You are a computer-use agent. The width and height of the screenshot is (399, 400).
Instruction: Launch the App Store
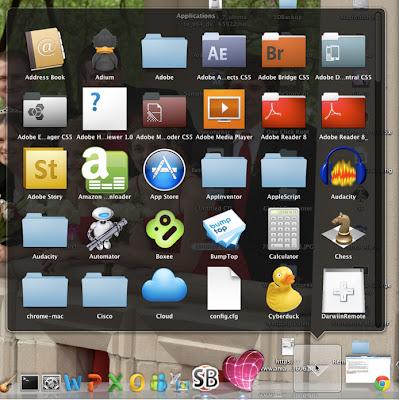(x=164, y=170)
